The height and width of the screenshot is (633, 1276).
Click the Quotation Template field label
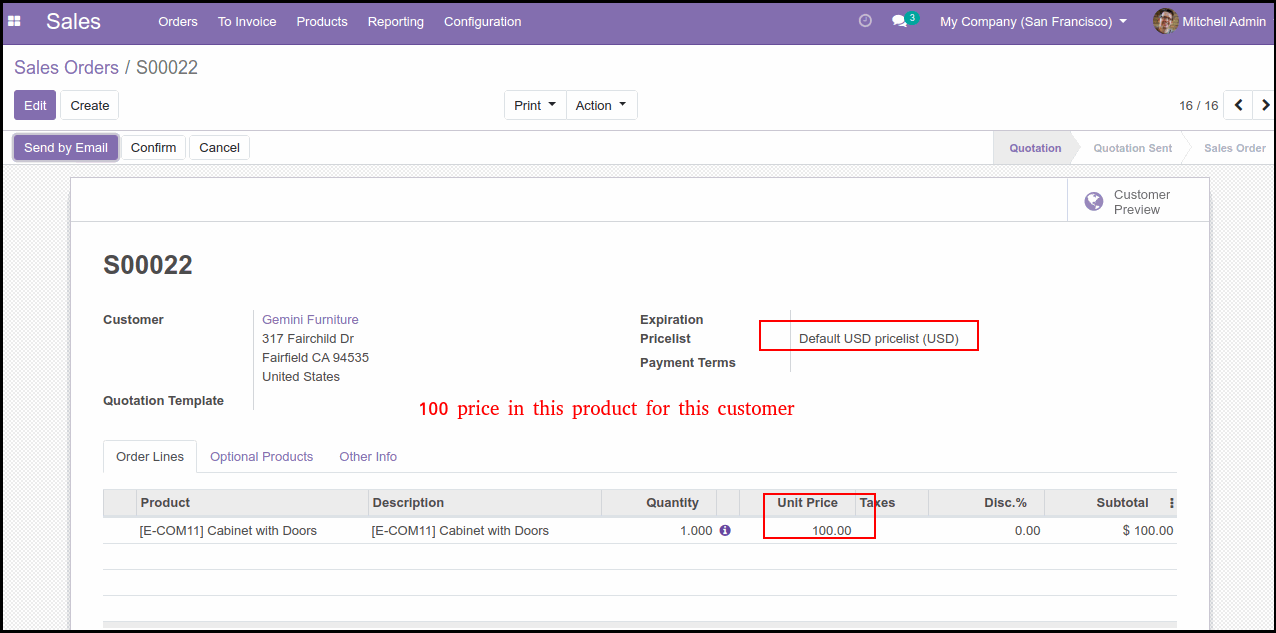(163, 400)
